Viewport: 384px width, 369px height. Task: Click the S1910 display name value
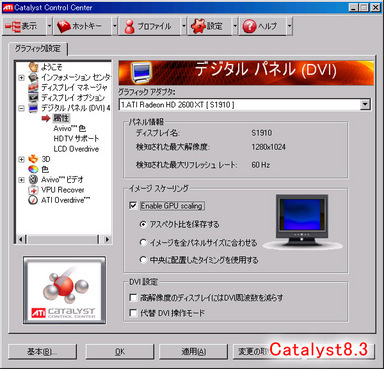pyautogui.click(x=262, y=133)
